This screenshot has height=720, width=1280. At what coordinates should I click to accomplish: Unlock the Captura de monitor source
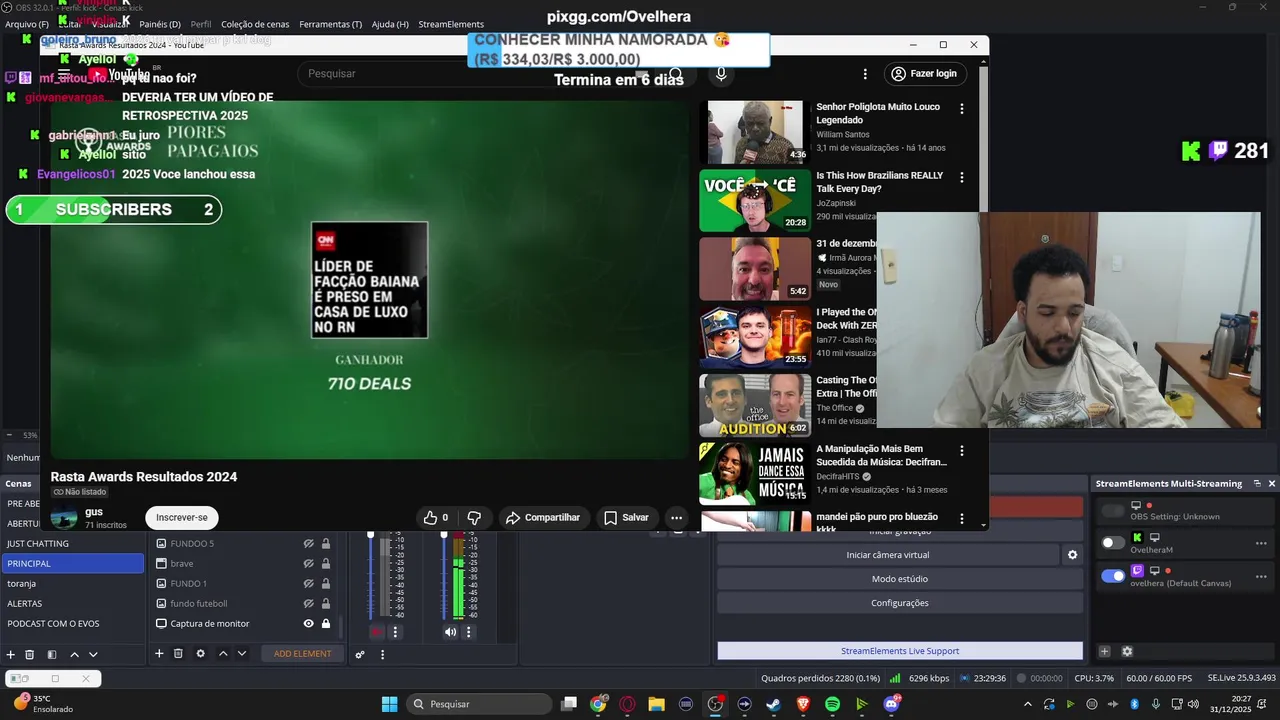325,624
